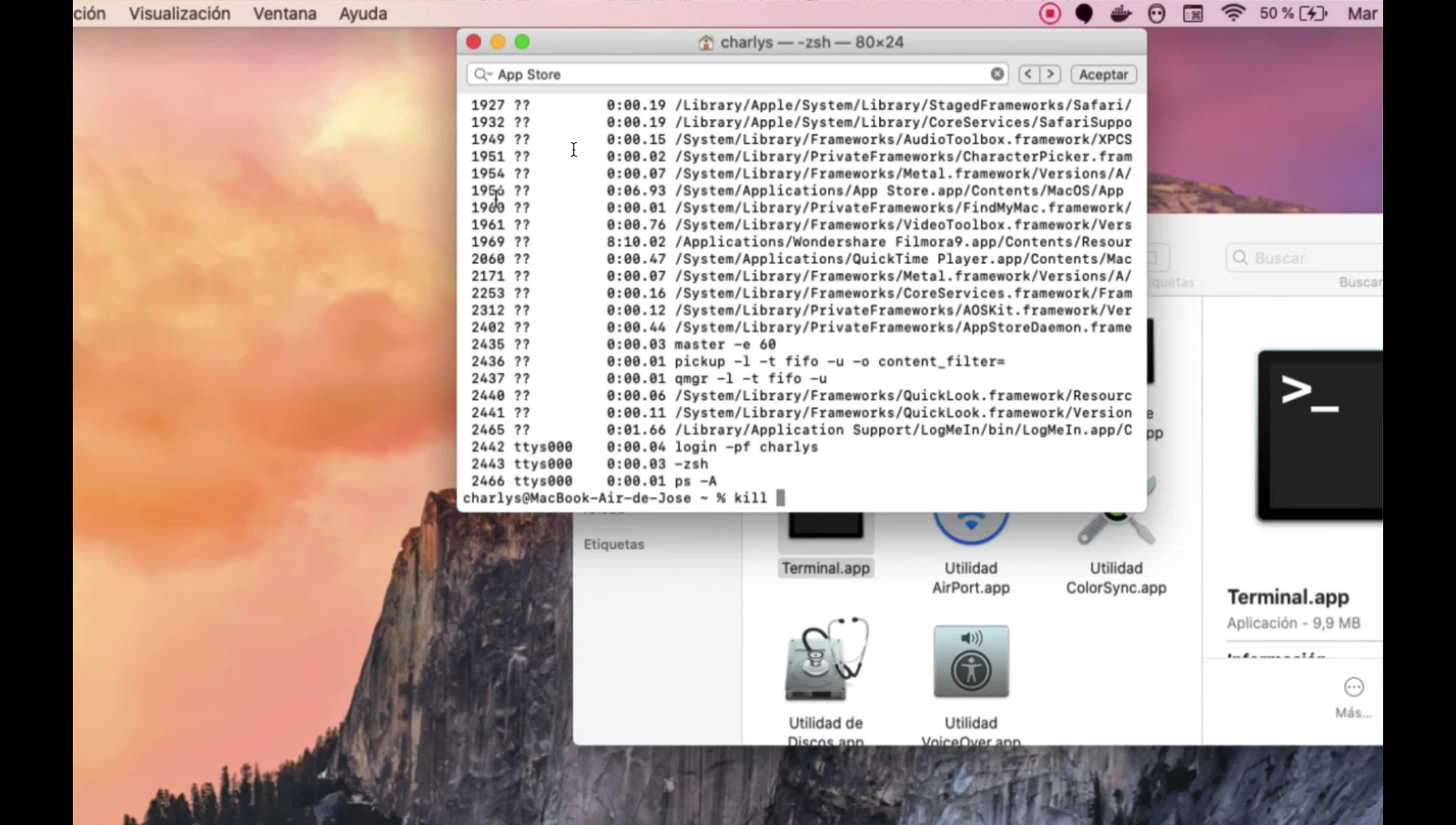1456x825 pixels.
Task: Click the Terminal.app title in Finder preview
Action: pyautogui.click(x=1288, y=597)
